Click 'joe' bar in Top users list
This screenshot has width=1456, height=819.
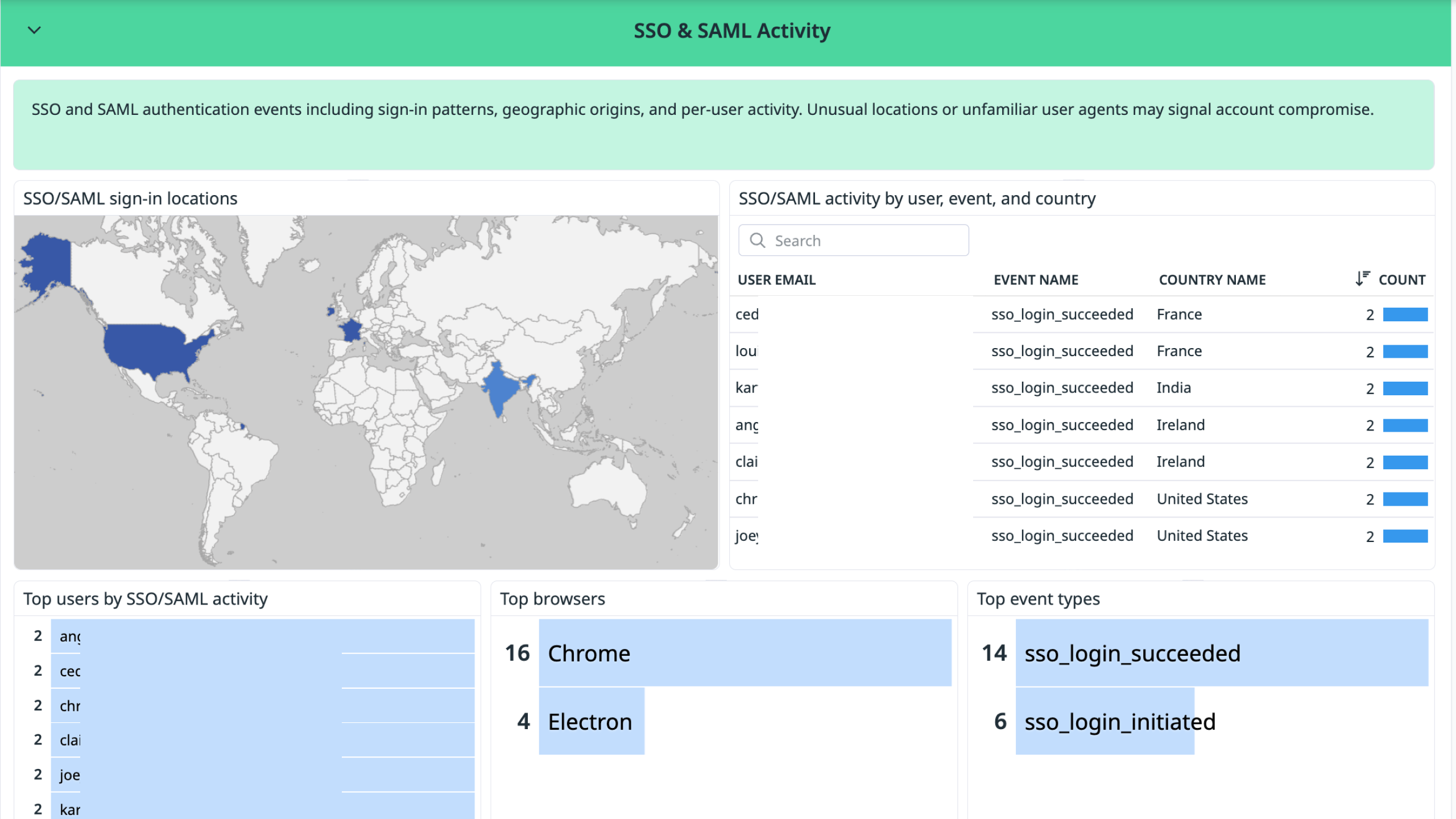tap(263, 775)
